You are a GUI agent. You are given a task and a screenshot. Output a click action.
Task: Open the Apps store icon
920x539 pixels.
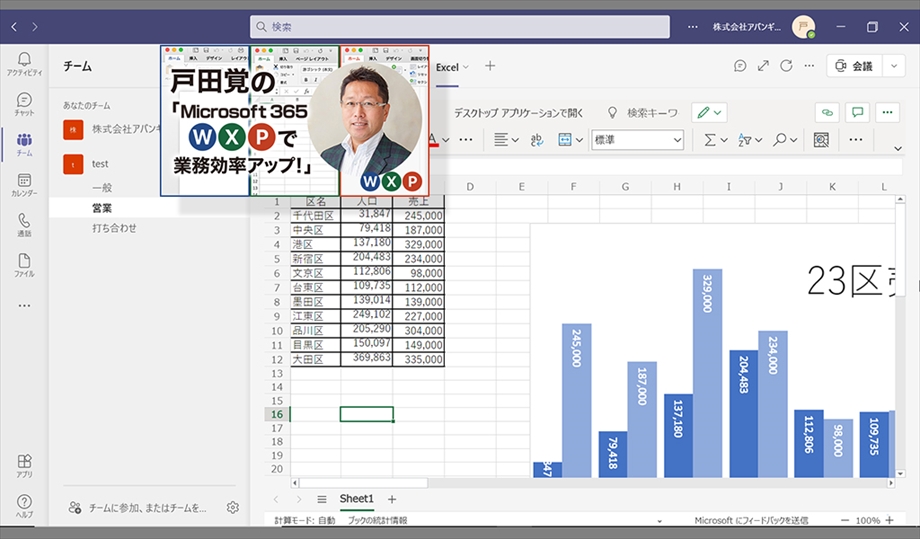click(x=24, y=466)
